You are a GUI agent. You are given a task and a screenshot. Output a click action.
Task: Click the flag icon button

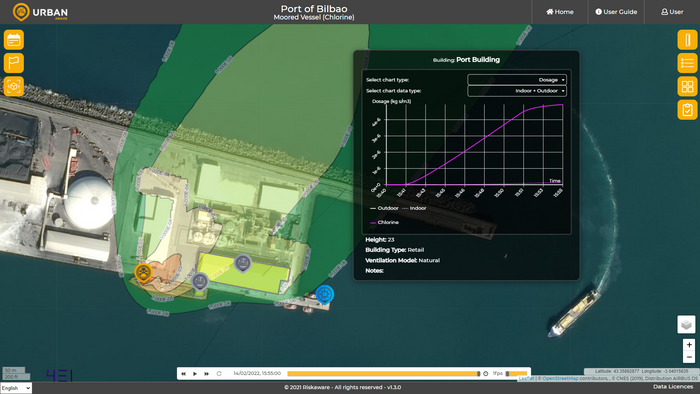click(x=14, y=63)
